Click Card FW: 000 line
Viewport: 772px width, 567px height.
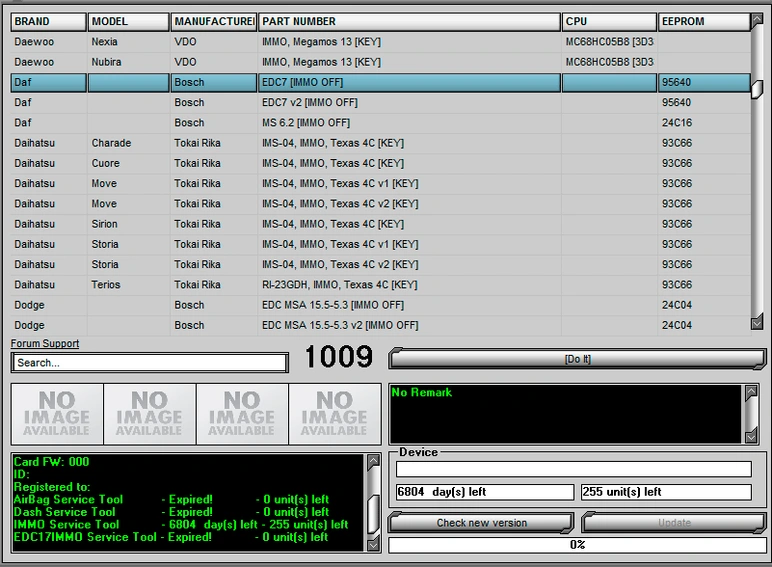(51, 462)
